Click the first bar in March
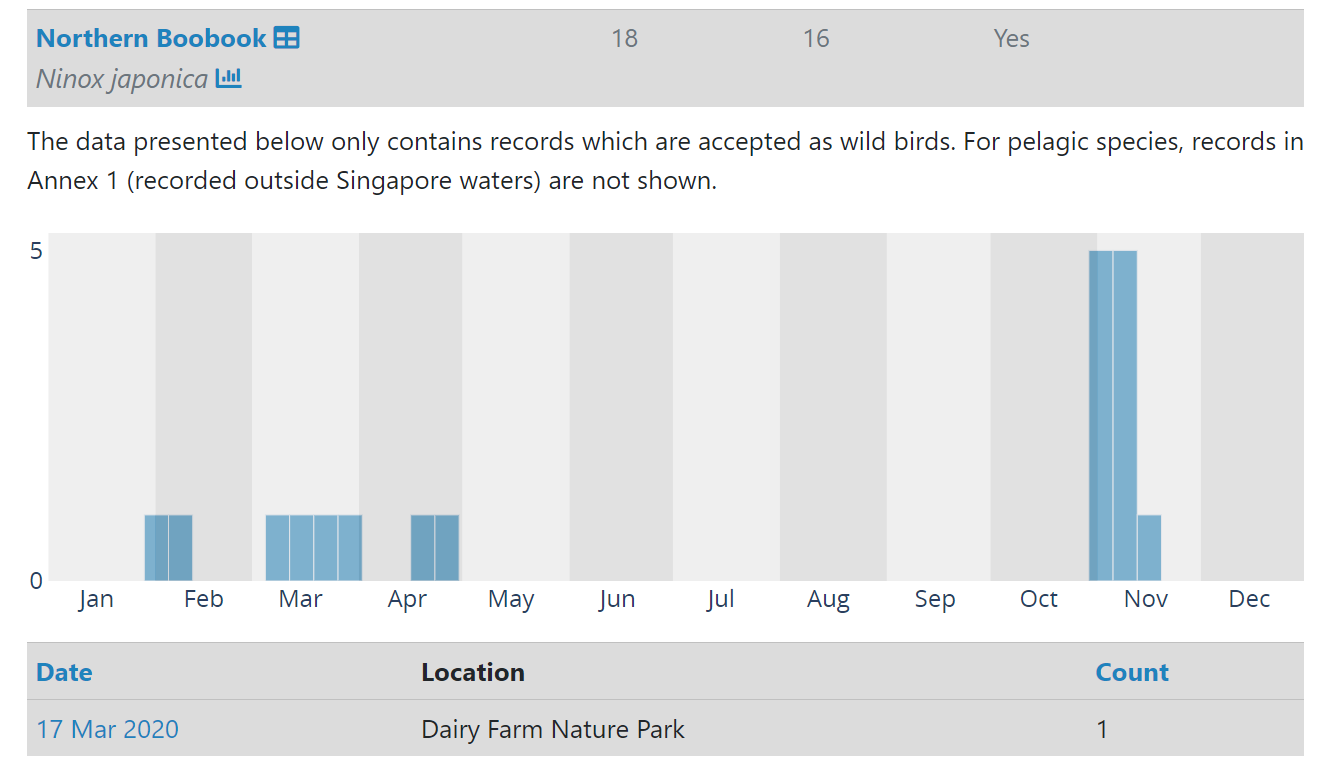 click(277, 547)
